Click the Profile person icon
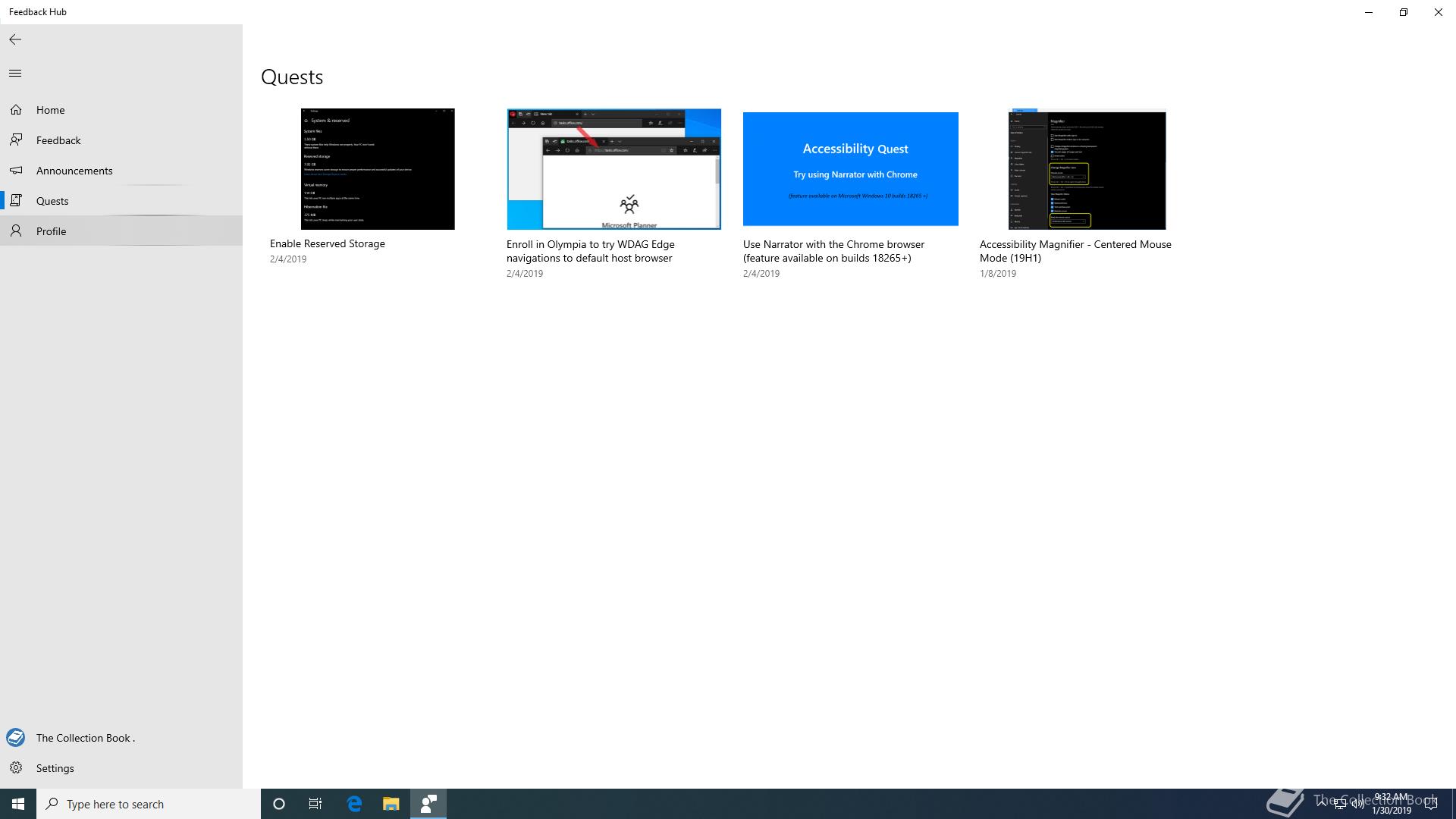1456x819 pixels. (16, 231)
